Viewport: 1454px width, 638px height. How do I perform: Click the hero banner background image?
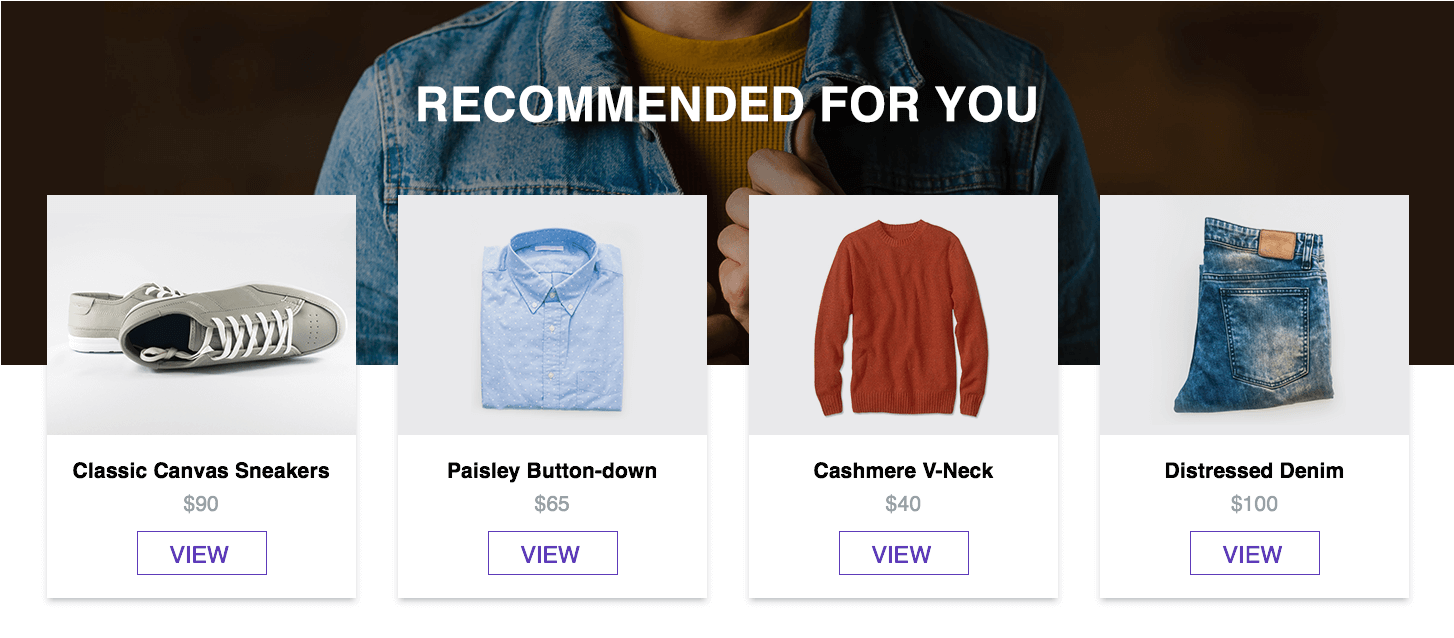727,170
